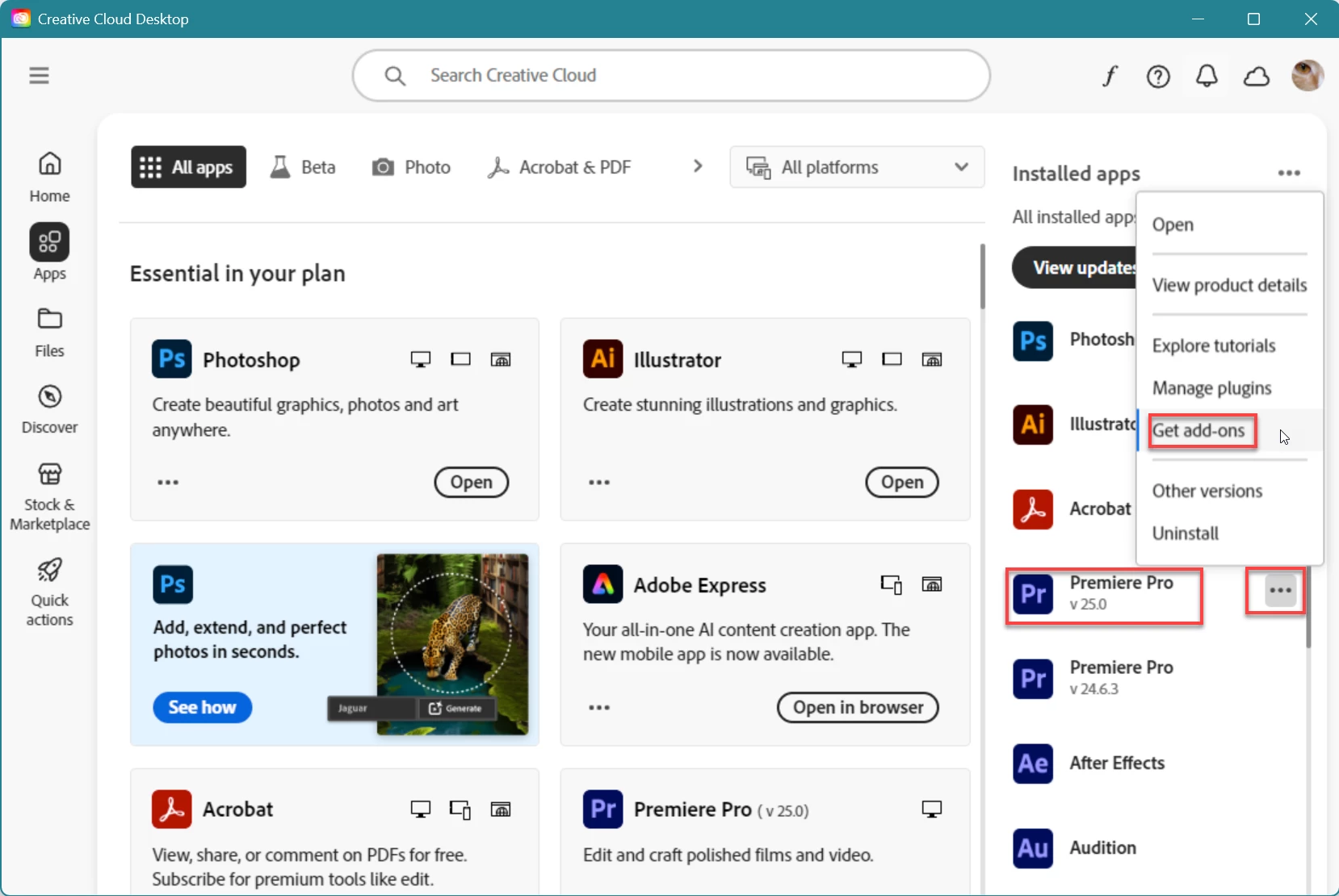Open Illustrator with its Open button

(x=902, y=482)
